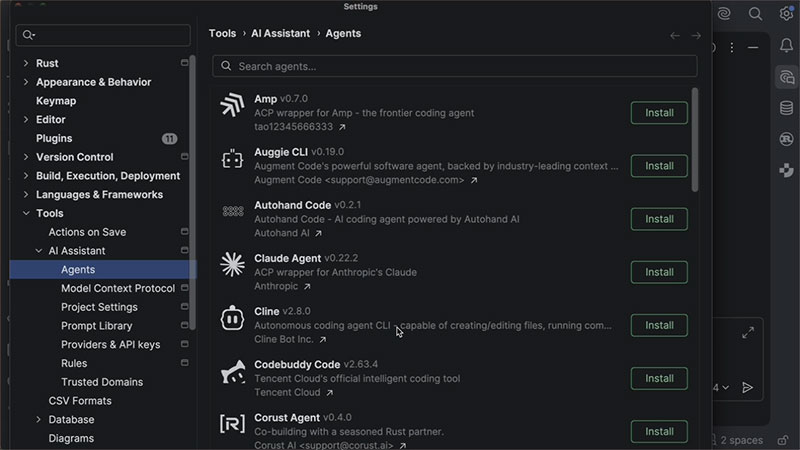This screenshot has width=800, height=450.
Task: Click the search magnifier icon in toolbar
Action: [756, 14]
